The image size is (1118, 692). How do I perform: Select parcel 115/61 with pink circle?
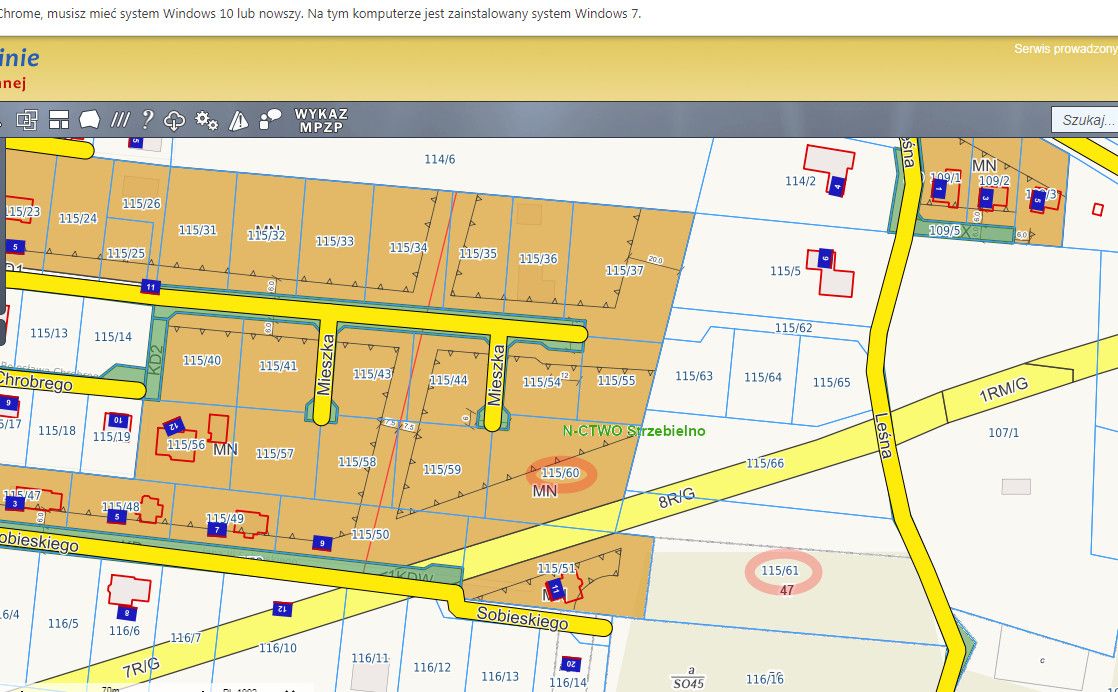pyautogui.click(x=780, y=570)
